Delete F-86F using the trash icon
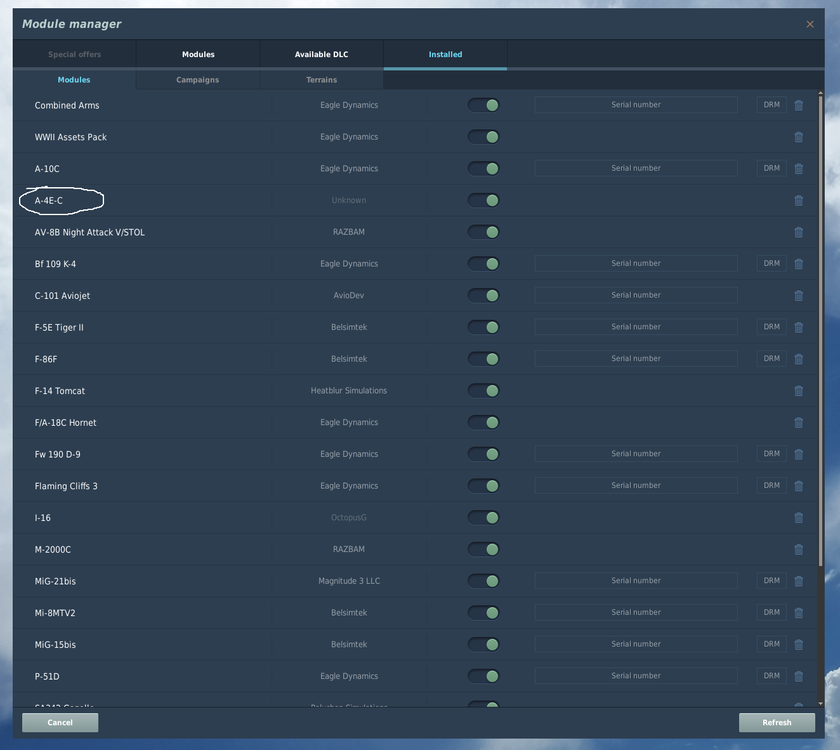Viewport: 840px width, 750px height. point(798,359)
